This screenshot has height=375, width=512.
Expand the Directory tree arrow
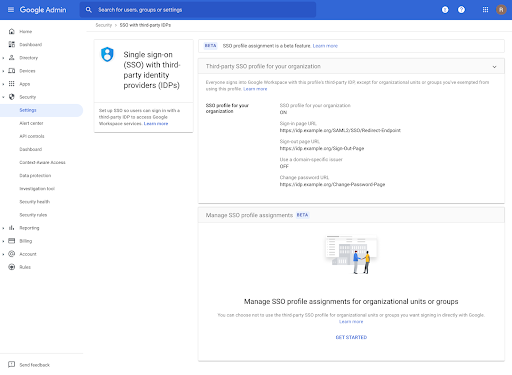pos(3,58)
